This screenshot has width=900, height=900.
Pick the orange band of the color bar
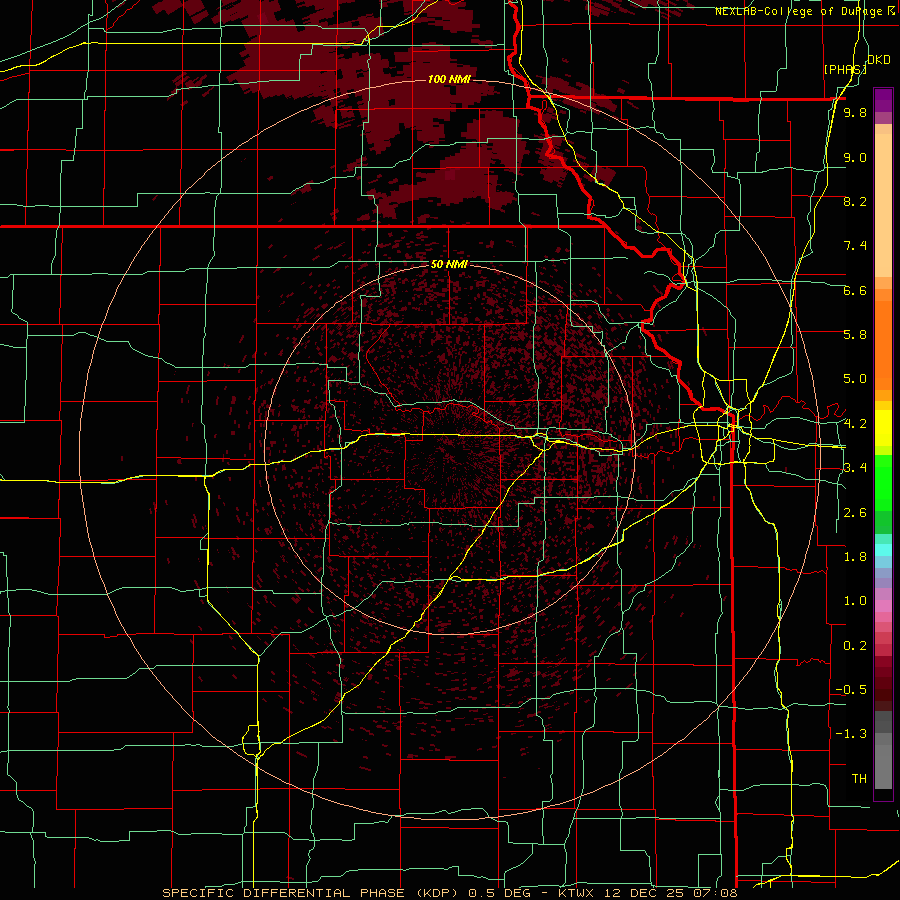pyautogui.click(x=883, y=344)
